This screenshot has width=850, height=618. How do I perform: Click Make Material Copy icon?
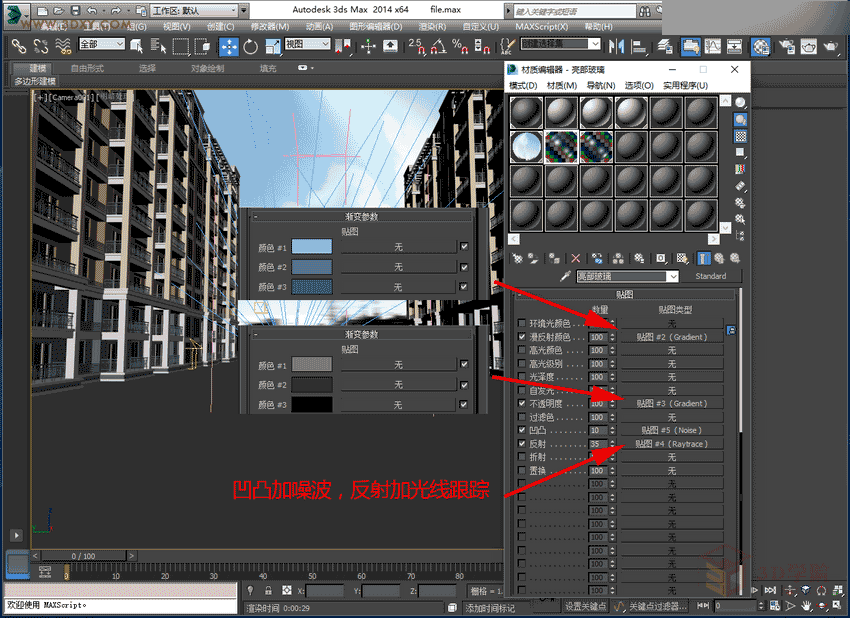[597, 259]
